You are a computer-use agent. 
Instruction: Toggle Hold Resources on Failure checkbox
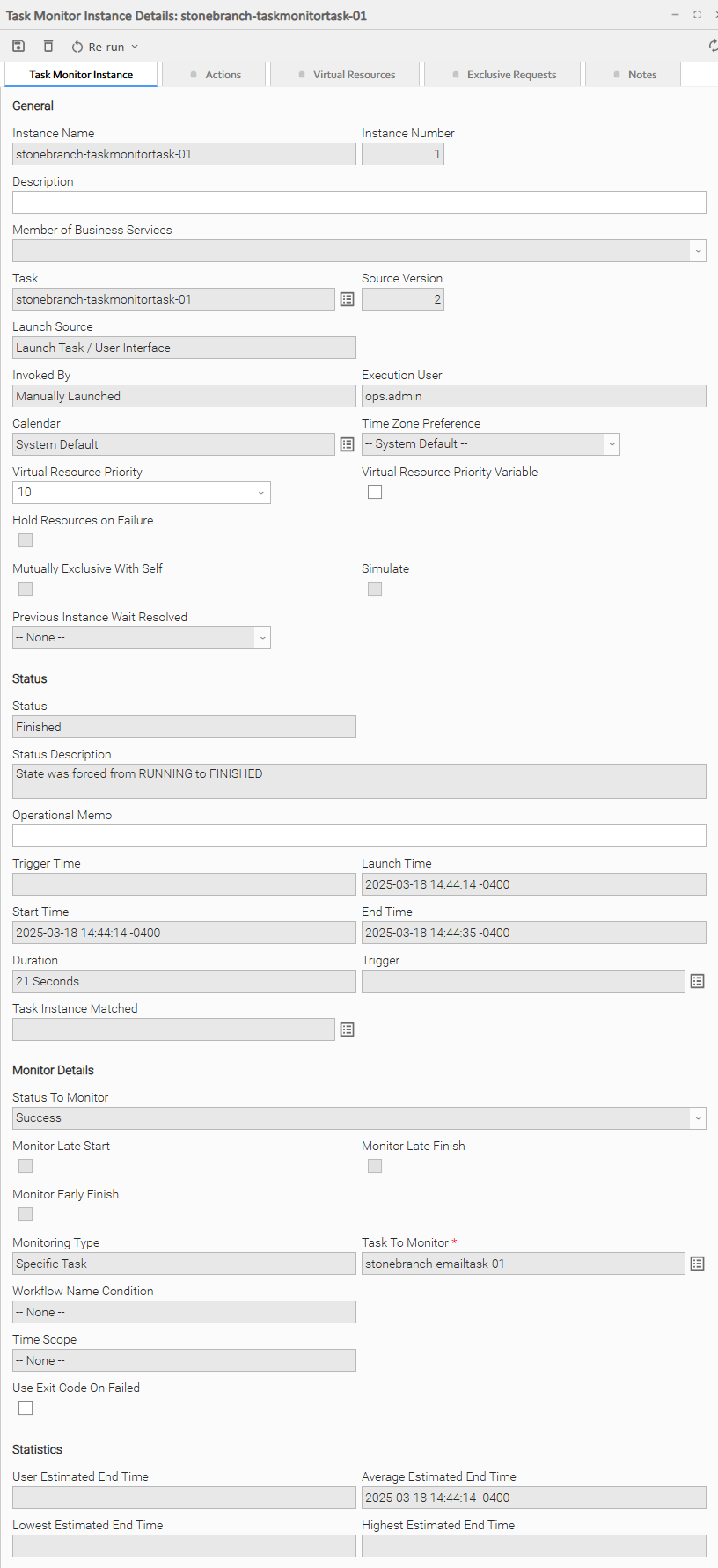[26, 541]
